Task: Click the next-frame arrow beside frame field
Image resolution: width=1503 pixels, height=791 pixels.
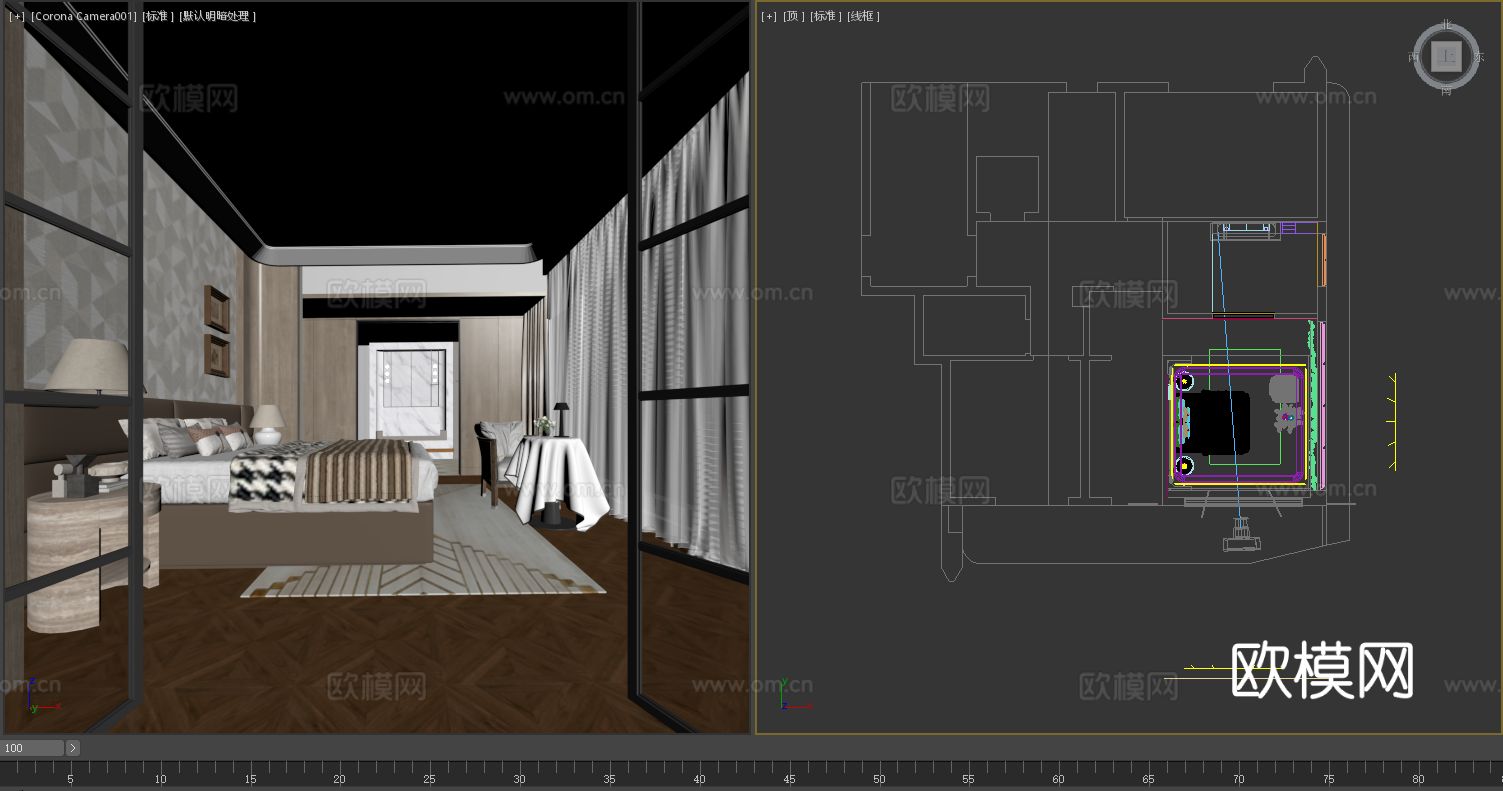Action: coord(71,748)
